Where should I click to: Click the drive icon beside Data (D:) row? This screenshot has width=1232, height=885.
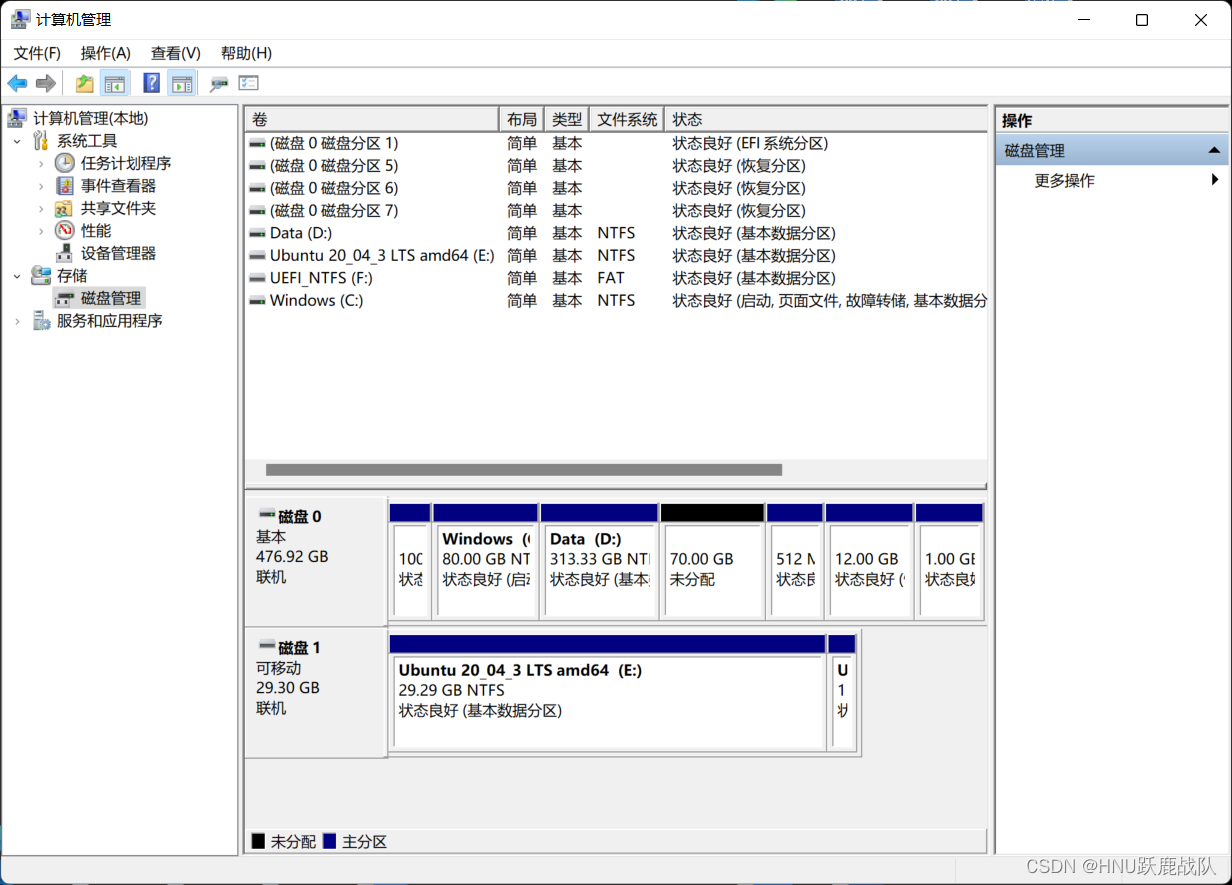tap(258, 233)
